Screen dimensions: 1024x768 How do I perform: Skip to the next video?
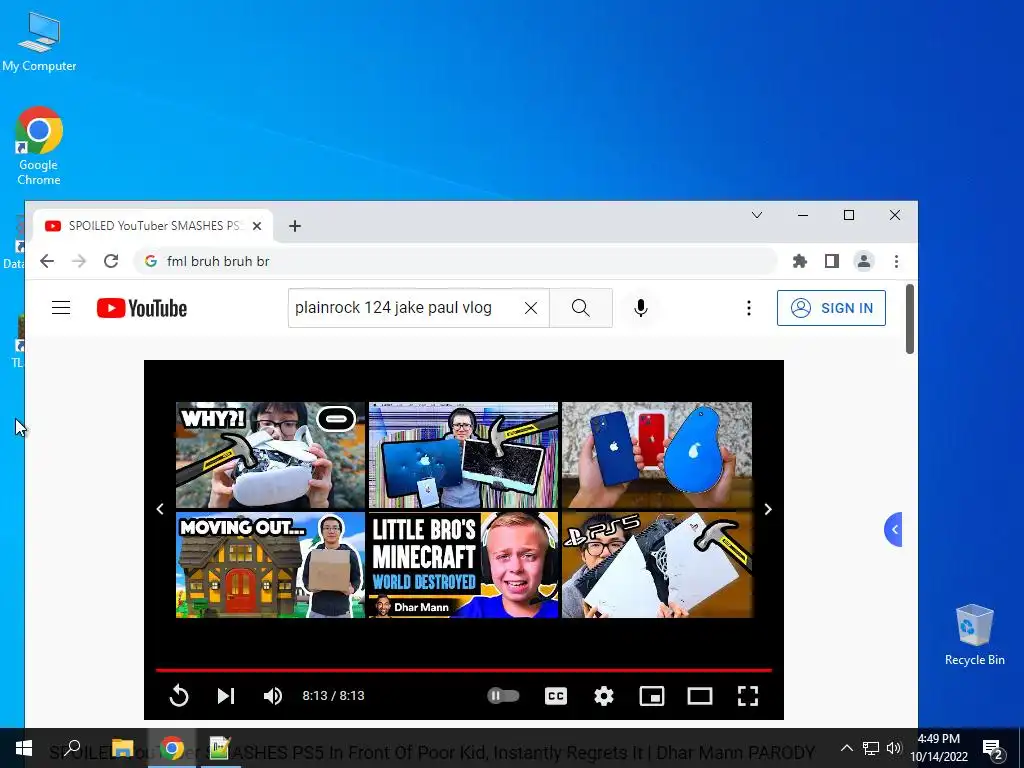click(x=226, y=696)
